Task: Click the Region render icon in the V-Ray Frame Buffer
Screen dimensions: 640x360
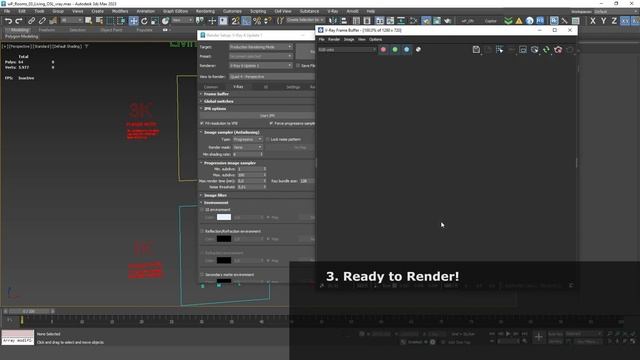Action: [500, 49]
